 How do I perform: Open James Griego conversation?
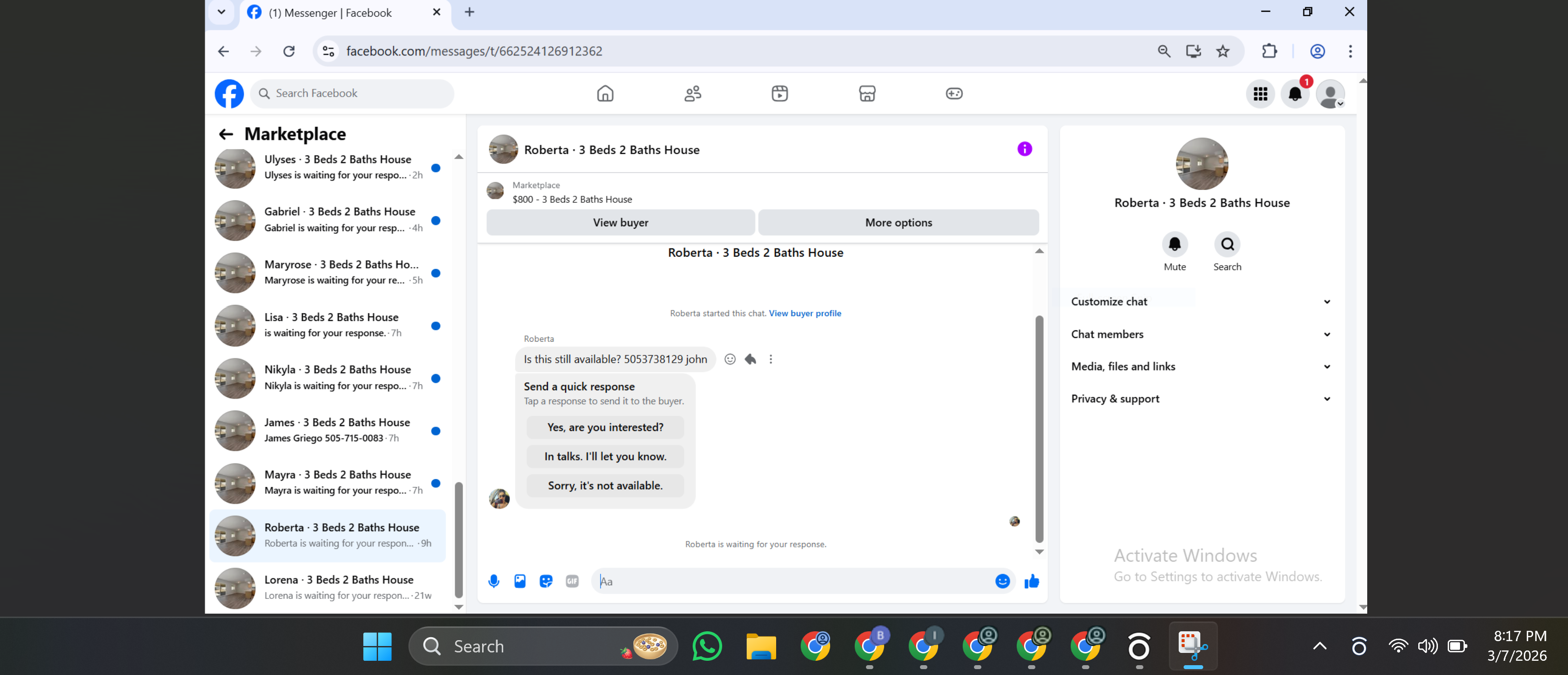click(x=327, y=431)
